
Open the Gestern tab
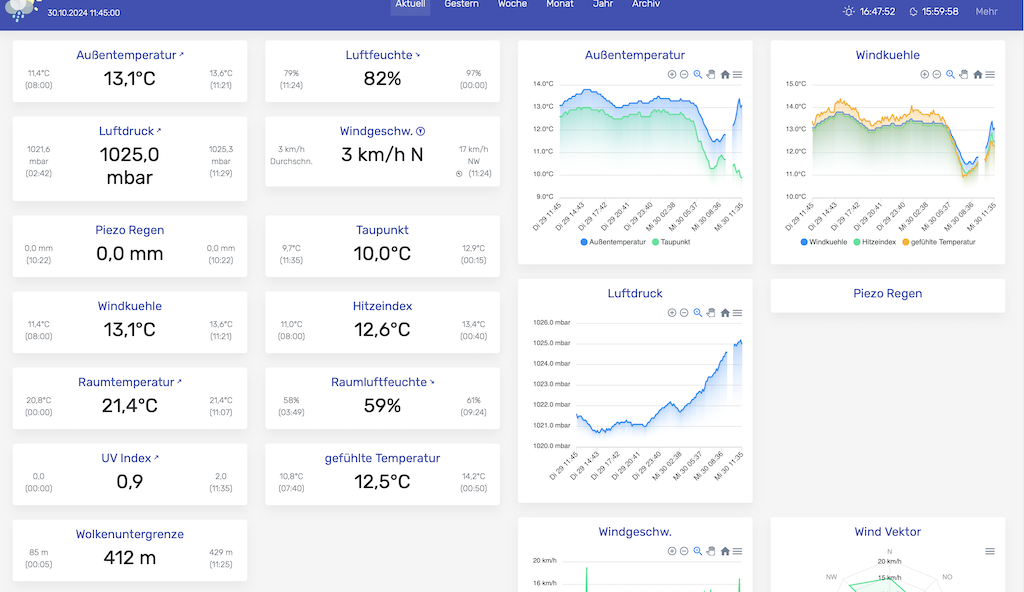pyautogui.click(x=462, y=5)
